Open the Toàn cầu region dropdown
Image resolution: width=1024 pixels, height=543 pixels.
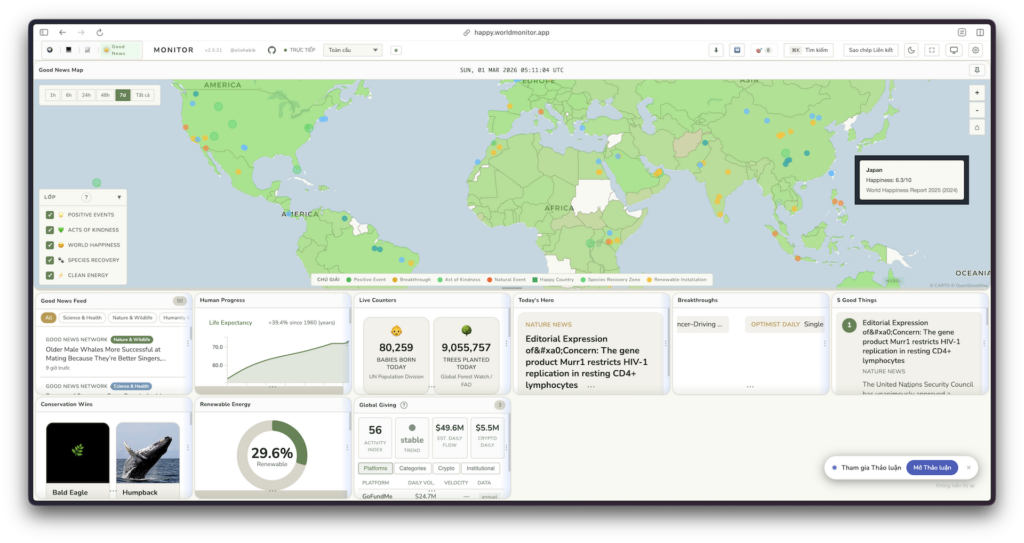353,50
